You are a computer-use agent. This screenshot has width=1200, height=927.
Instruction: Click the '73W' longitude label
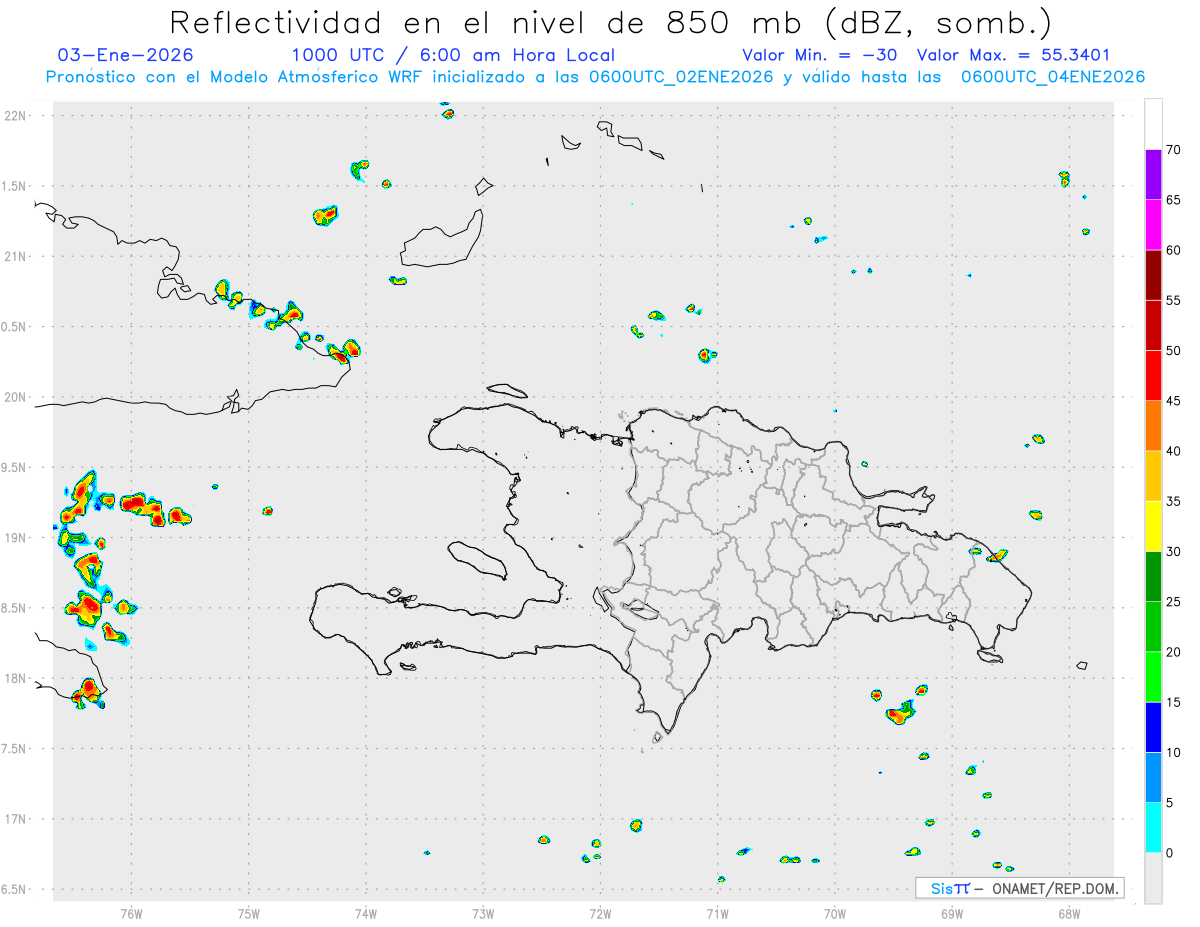click(483, 913)
